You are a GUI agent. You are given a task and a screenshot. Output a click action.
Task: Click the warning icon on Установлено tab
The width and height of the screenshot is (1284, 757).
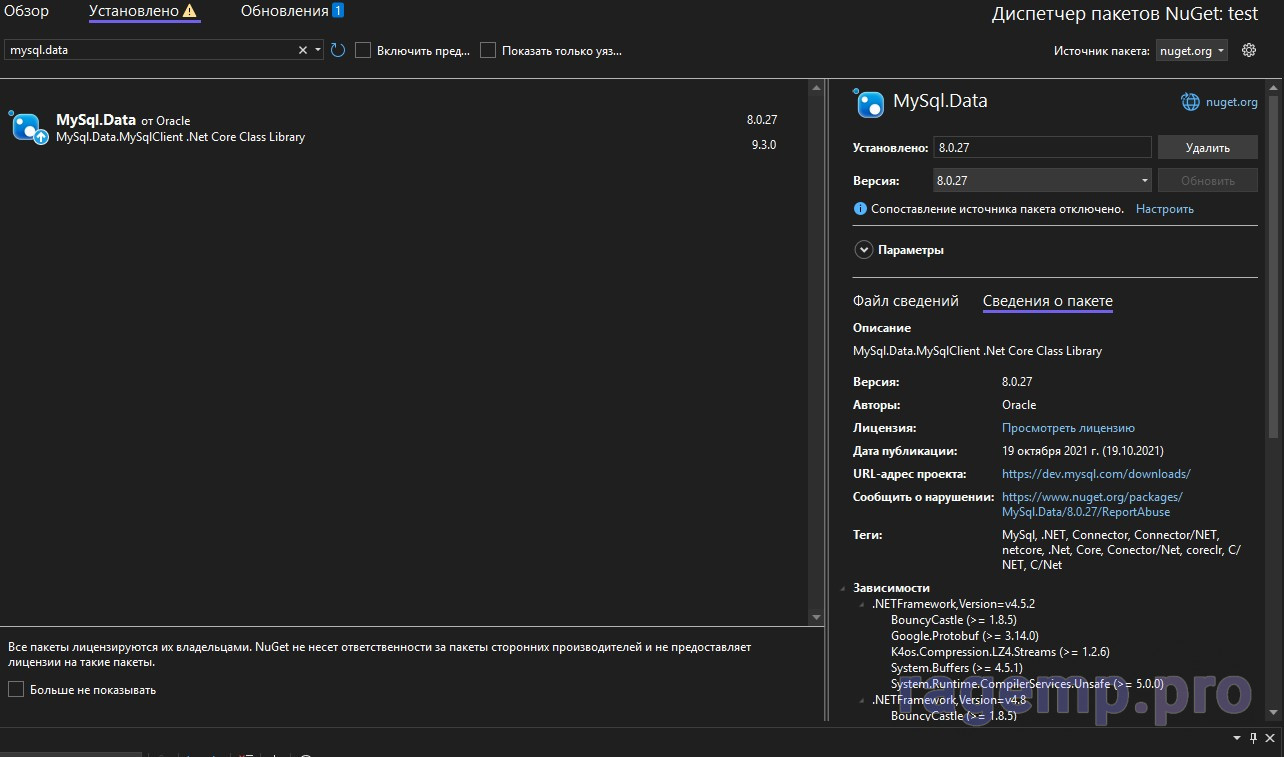[x=190, y=11]
